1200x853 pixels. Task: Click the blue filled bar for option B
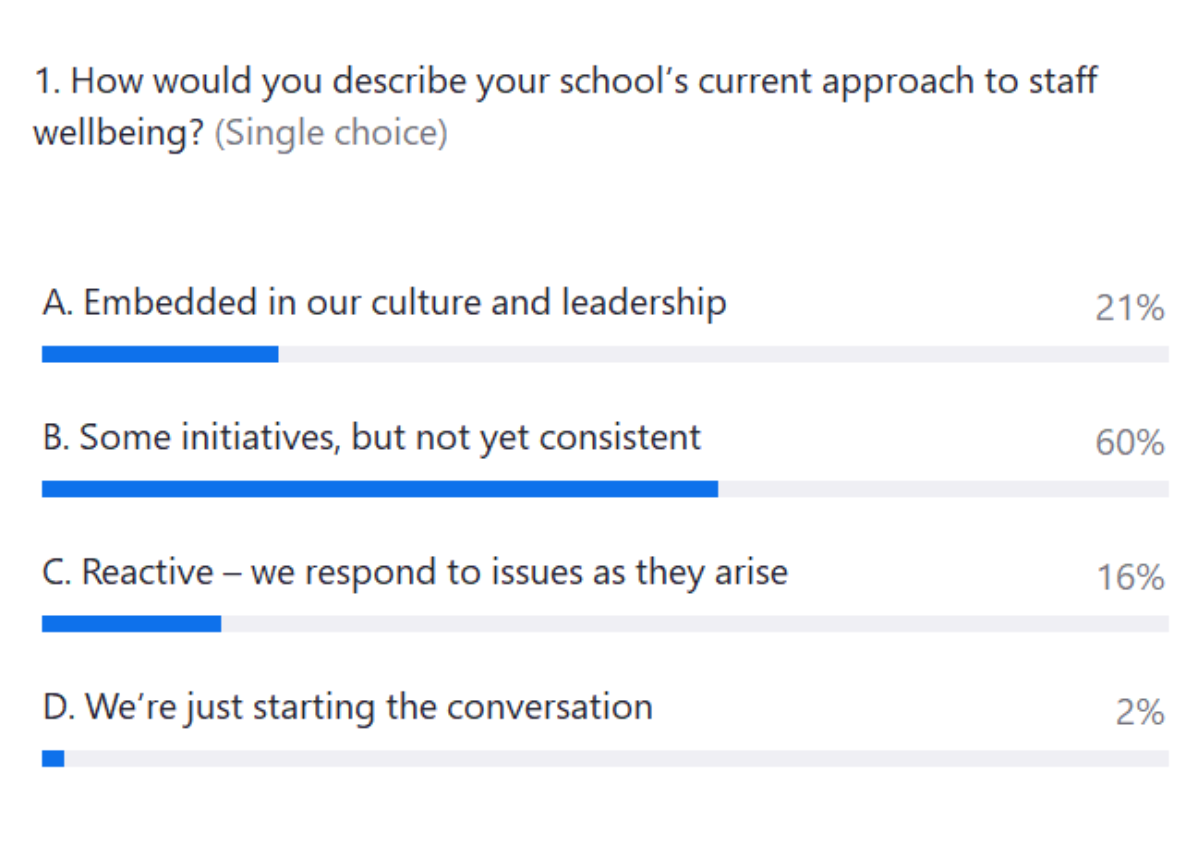click(380, 489)
